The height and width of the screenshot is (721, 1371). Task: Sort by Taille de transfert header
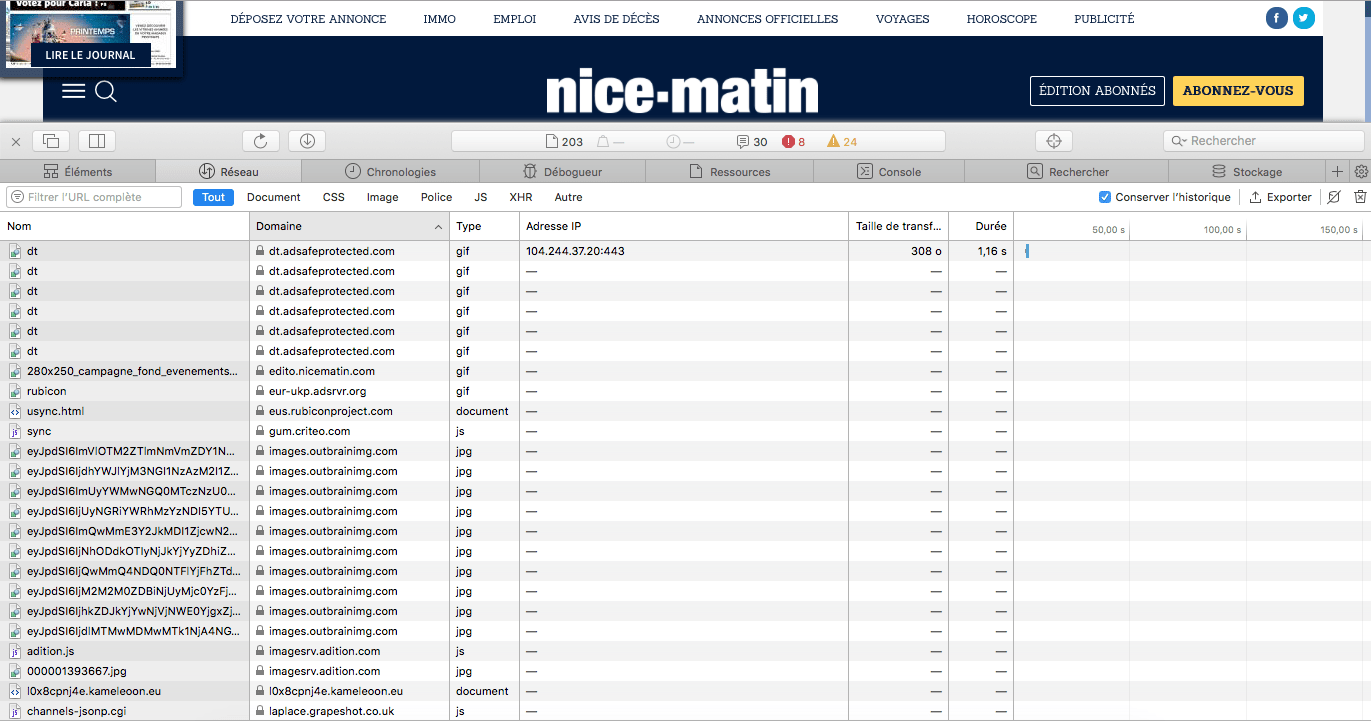coord(898,226)
